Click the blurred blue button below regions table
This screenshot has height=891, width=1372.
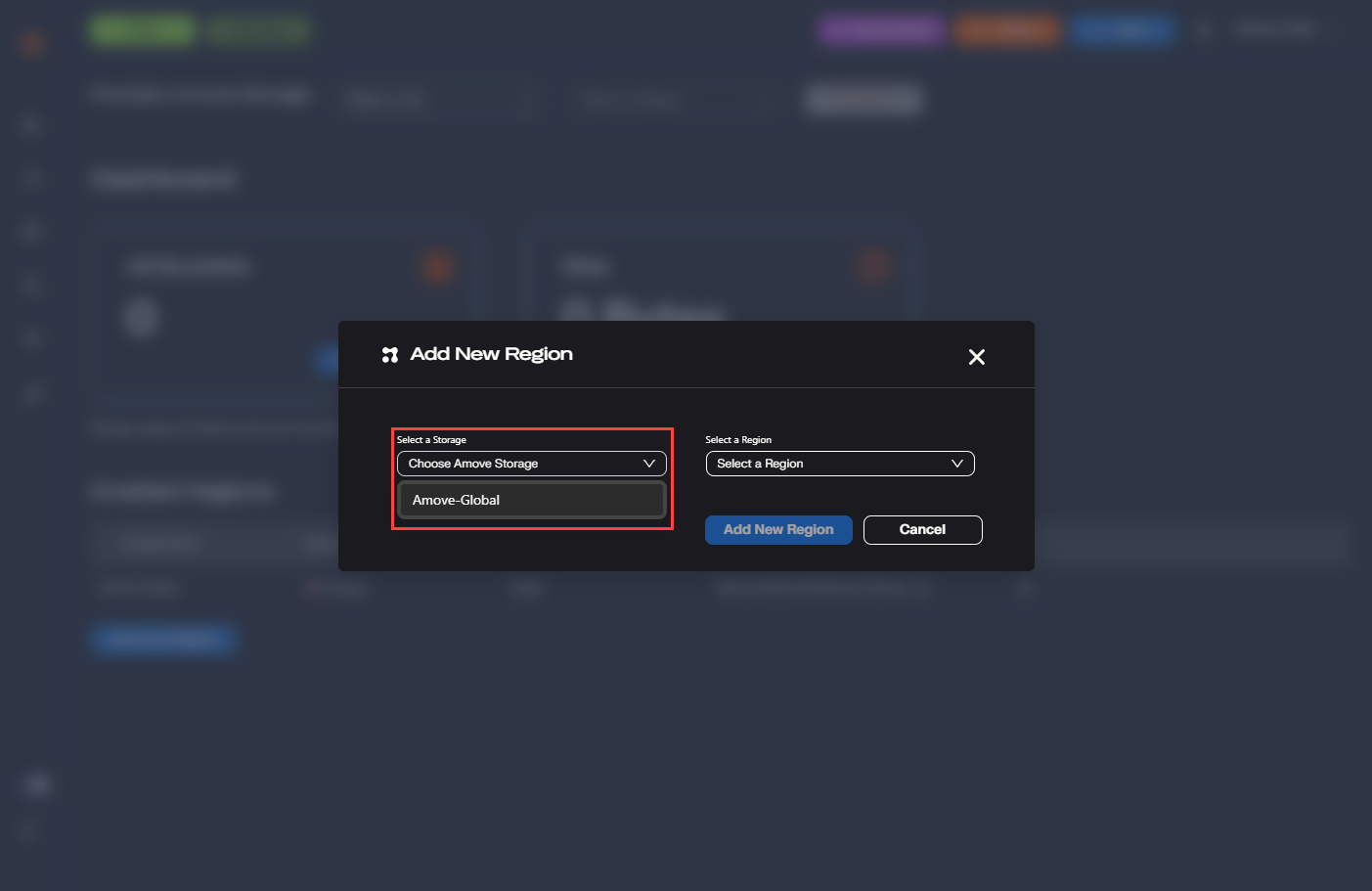pyautogui.click(x=163, y=640)
